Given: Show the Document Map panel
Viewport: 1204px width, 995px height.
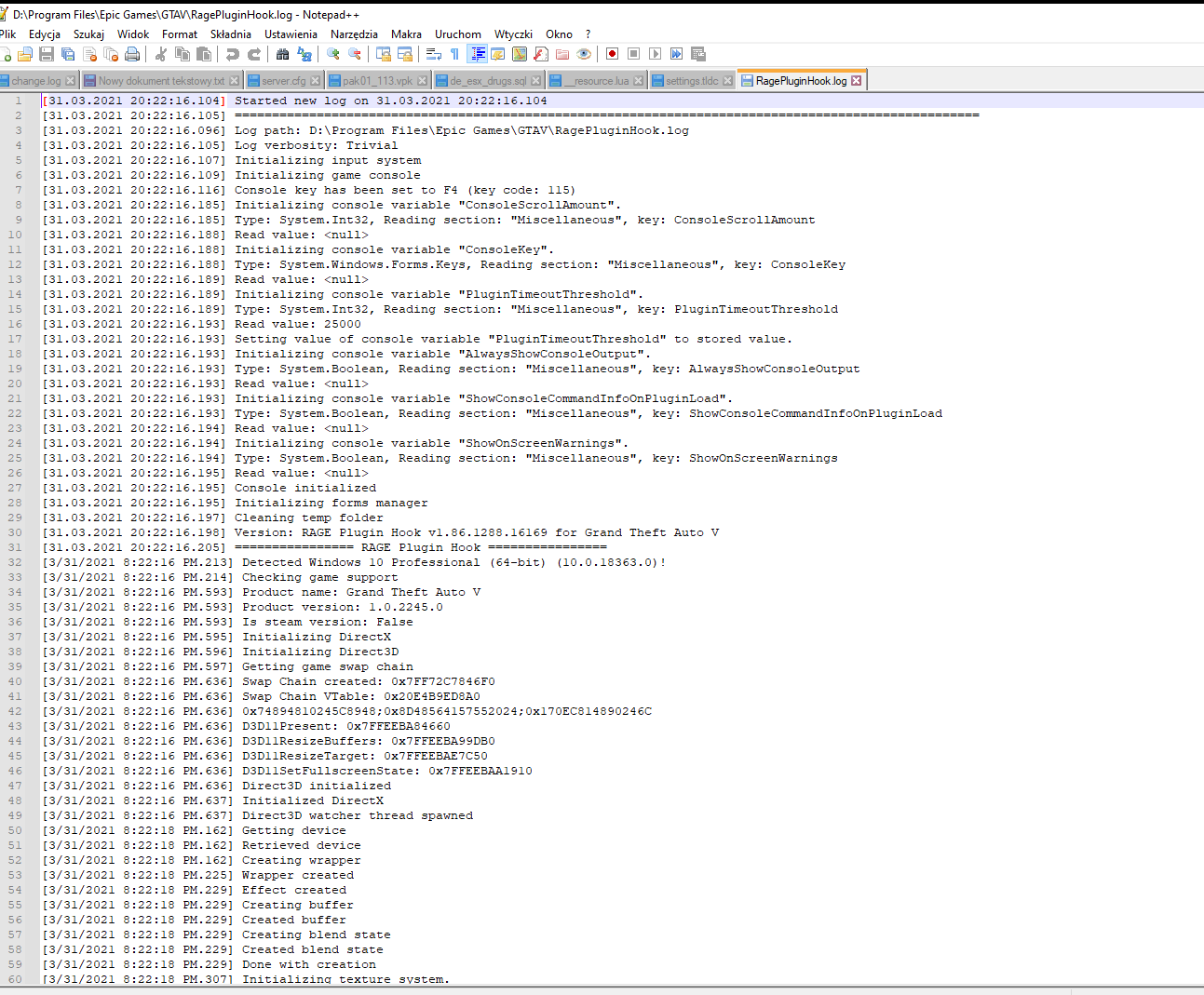Looking at the screenshot, I should 520,54.
